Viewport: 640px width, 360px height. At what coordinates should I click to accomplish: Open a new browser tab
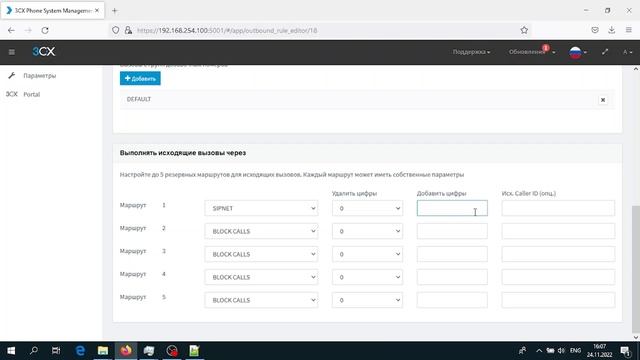(115, 11)
